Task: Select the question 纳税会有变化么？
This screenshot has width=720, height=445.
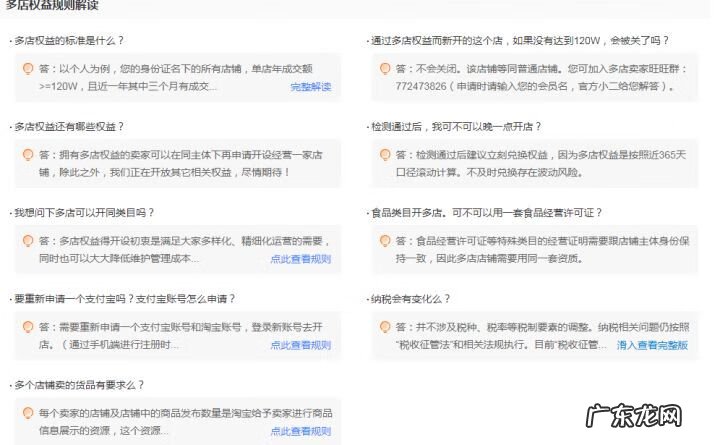Action: [x=410, y=299]
